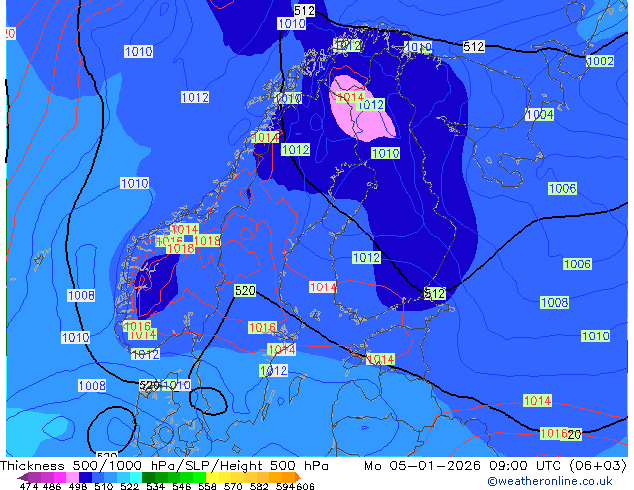Pick the cyan swatch in the legend

[x=136, y=477]
